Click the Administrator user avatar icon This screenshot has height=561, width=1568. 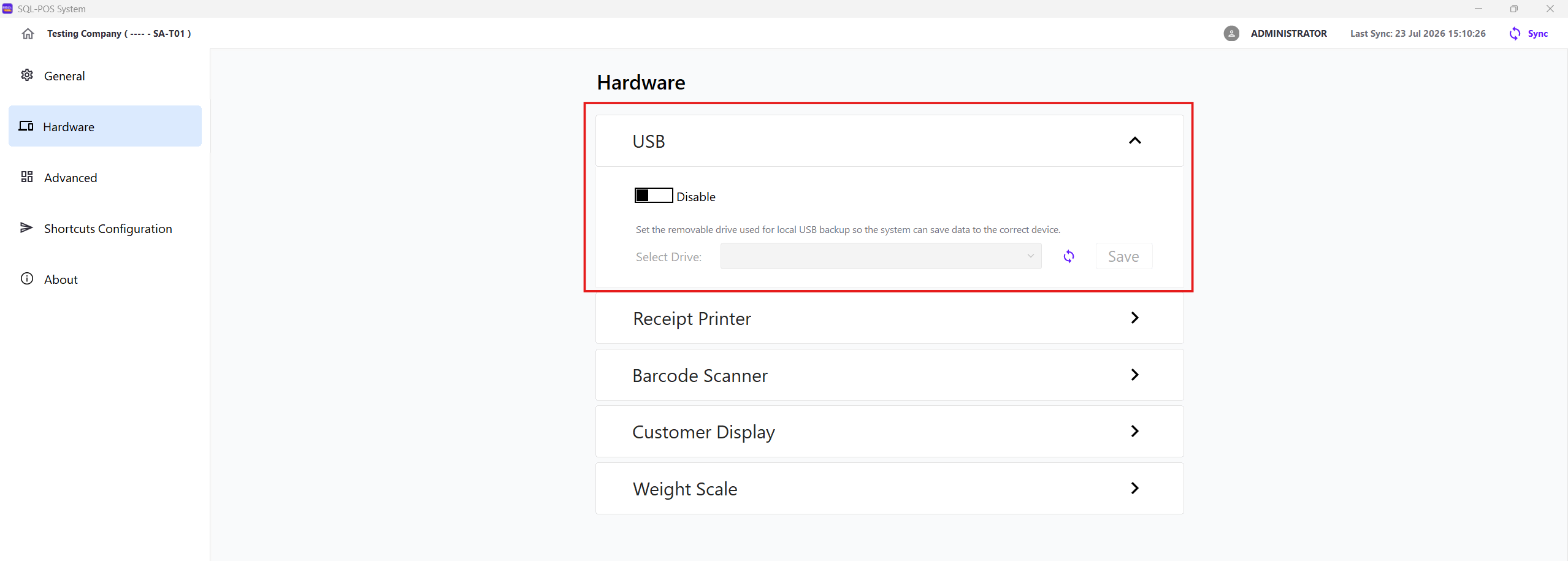pos(1231,34)
